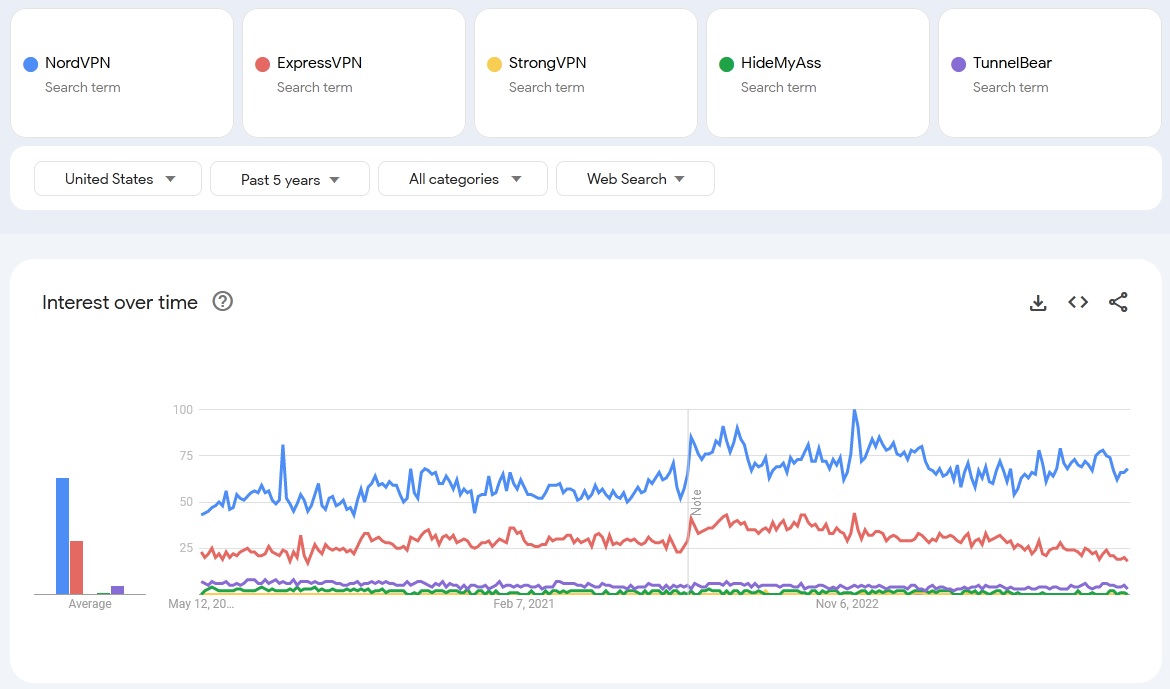Click the NordVPN blue color dot

click(x=31, y=64)
